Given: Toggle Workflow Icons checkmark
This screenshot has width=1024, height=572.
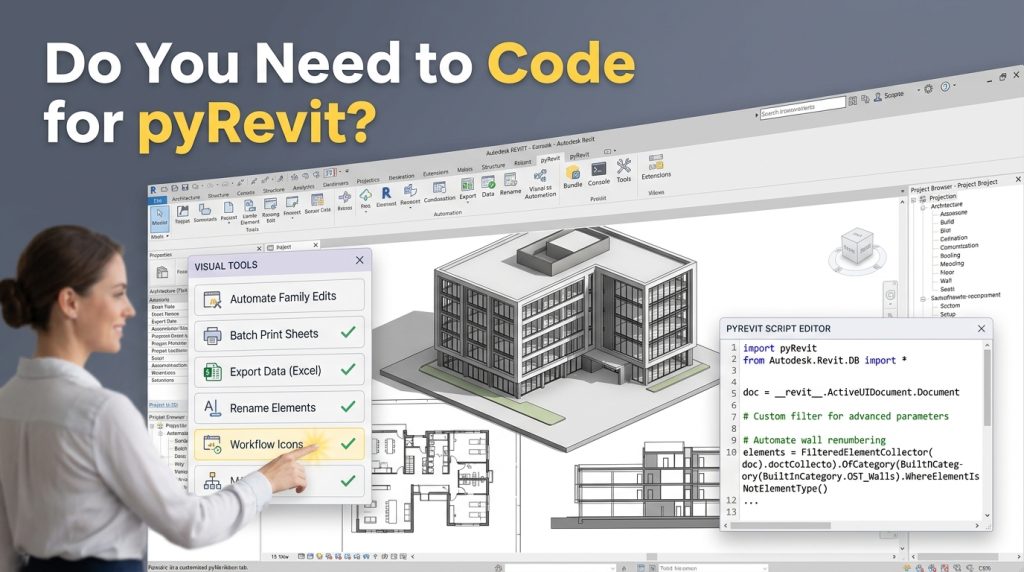Looking at the screenshot, I should point(348,443).
